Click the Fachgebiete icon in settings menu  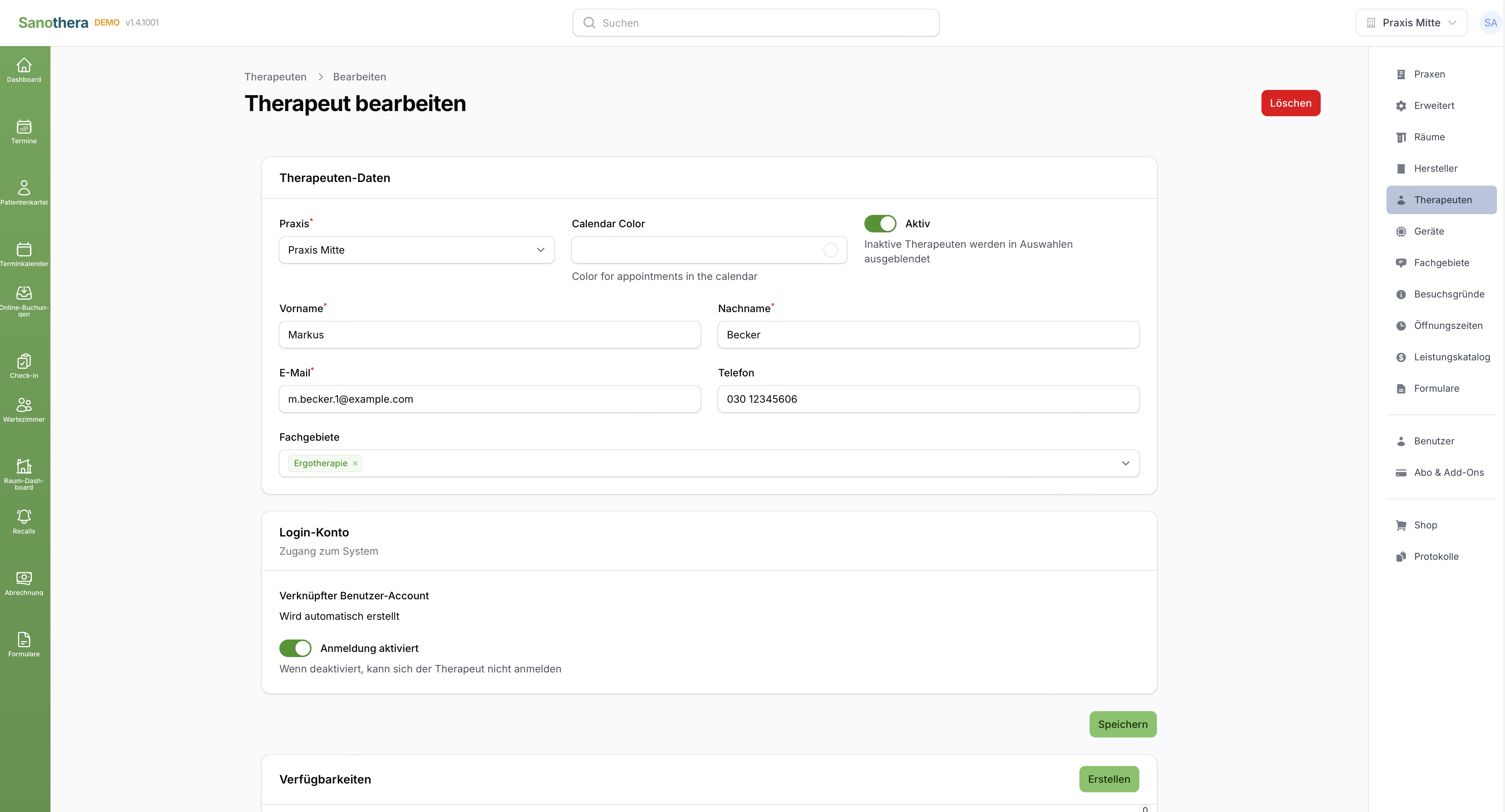(x=1401, y=263)
